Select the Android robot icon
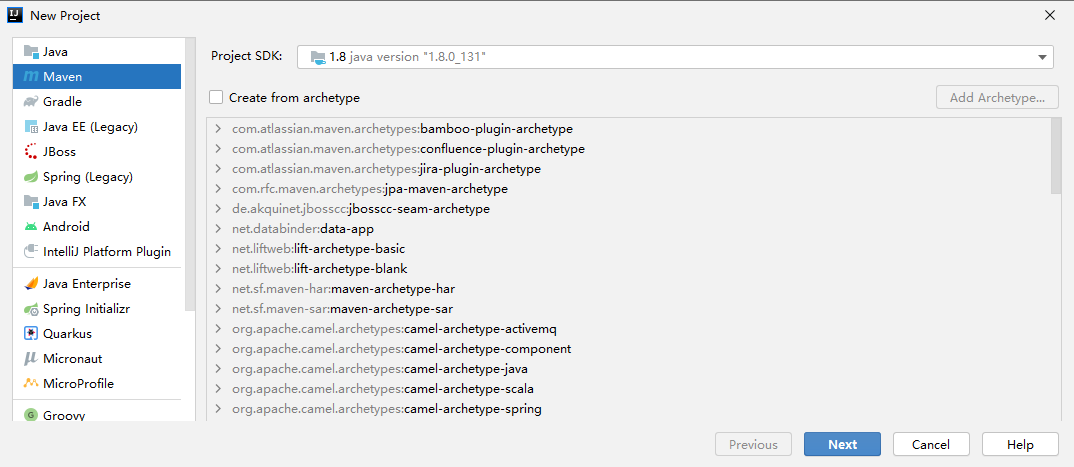The height and width of the screenshot is (467, 1074). 31,227
